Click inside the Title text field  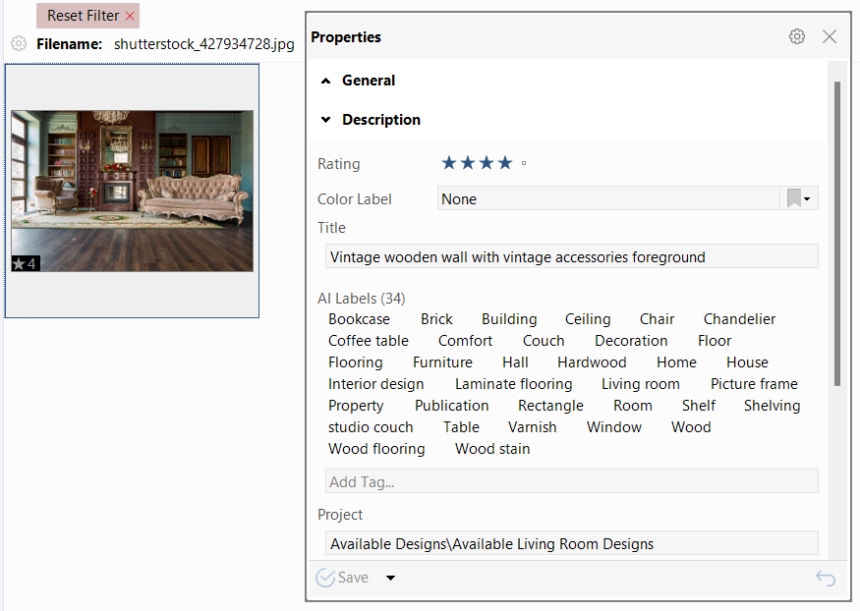[x=571, y=256]
